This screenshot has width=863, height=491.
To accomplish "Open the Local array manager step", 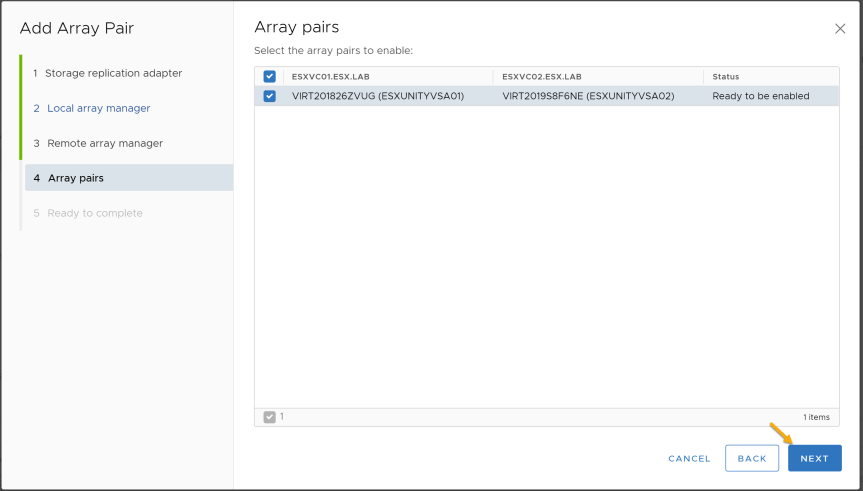I will [92, 108].
